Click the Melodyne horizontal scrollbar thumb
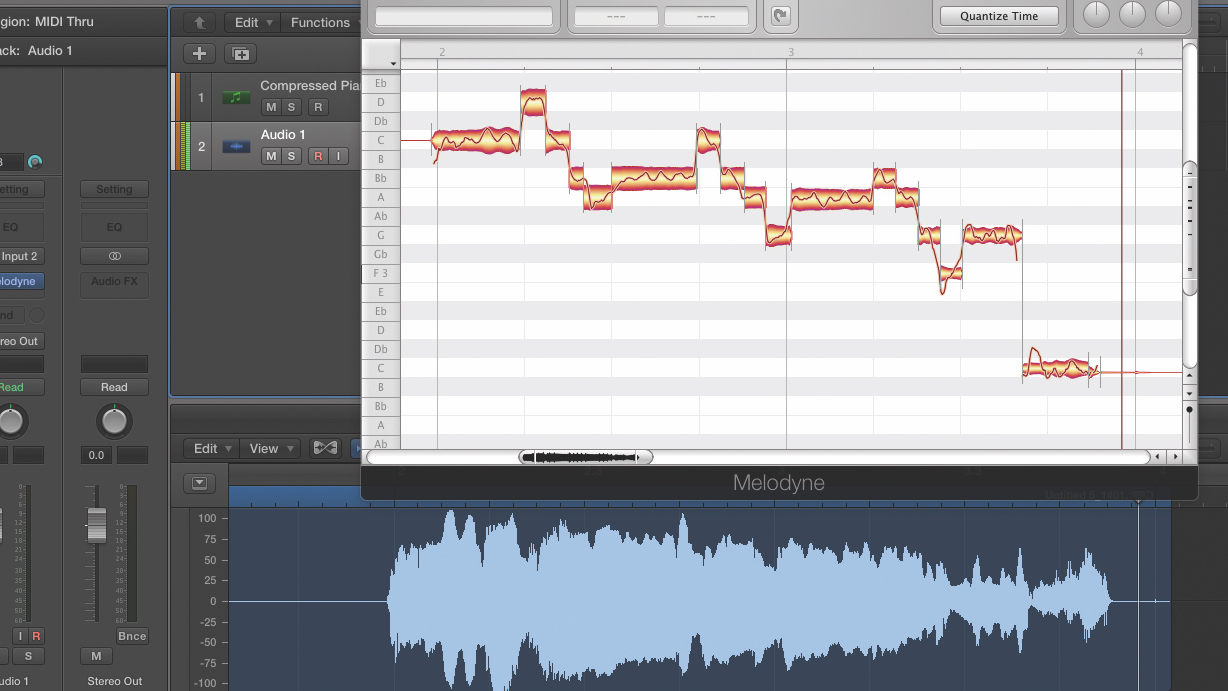The image size is (1228, 691). coord(586,457)
